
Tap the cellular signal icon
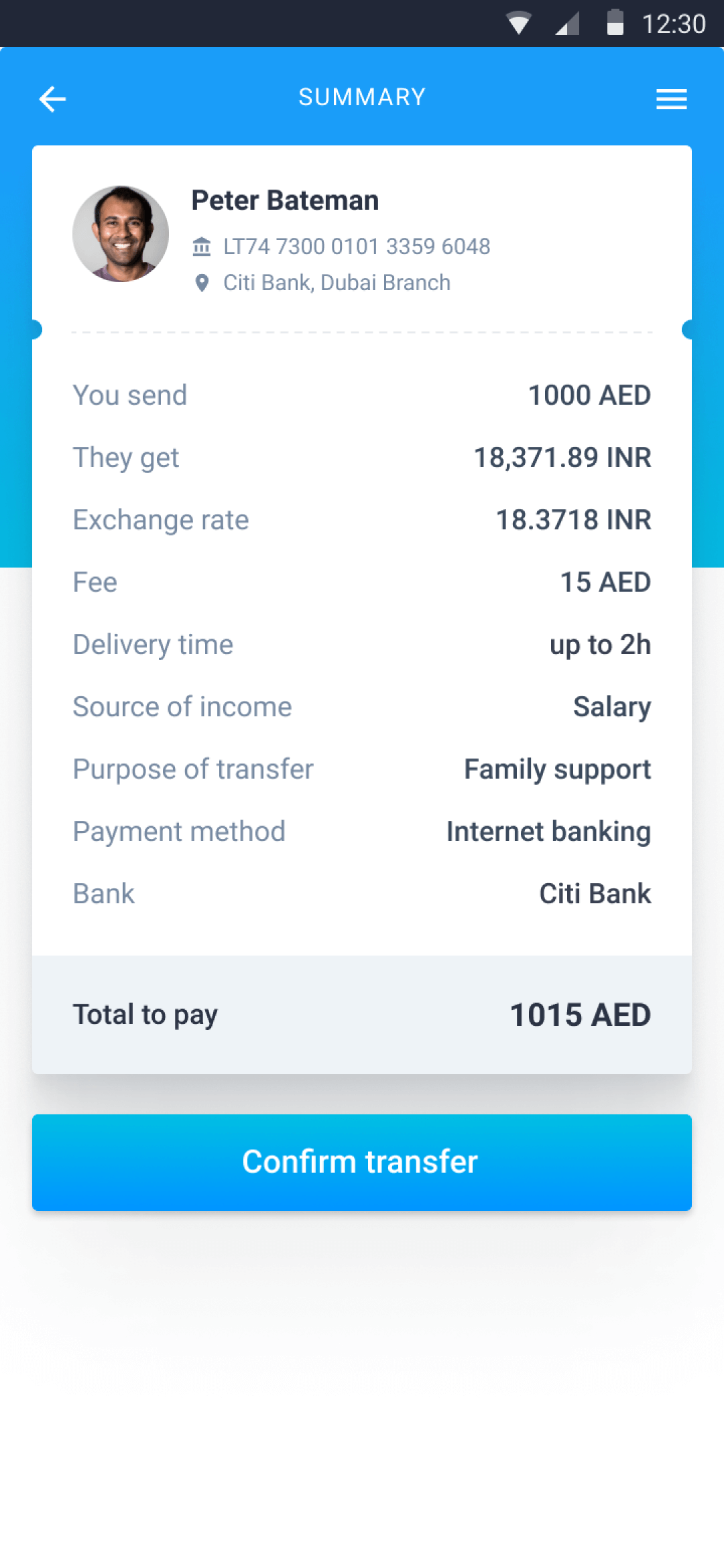pos(567,23)
